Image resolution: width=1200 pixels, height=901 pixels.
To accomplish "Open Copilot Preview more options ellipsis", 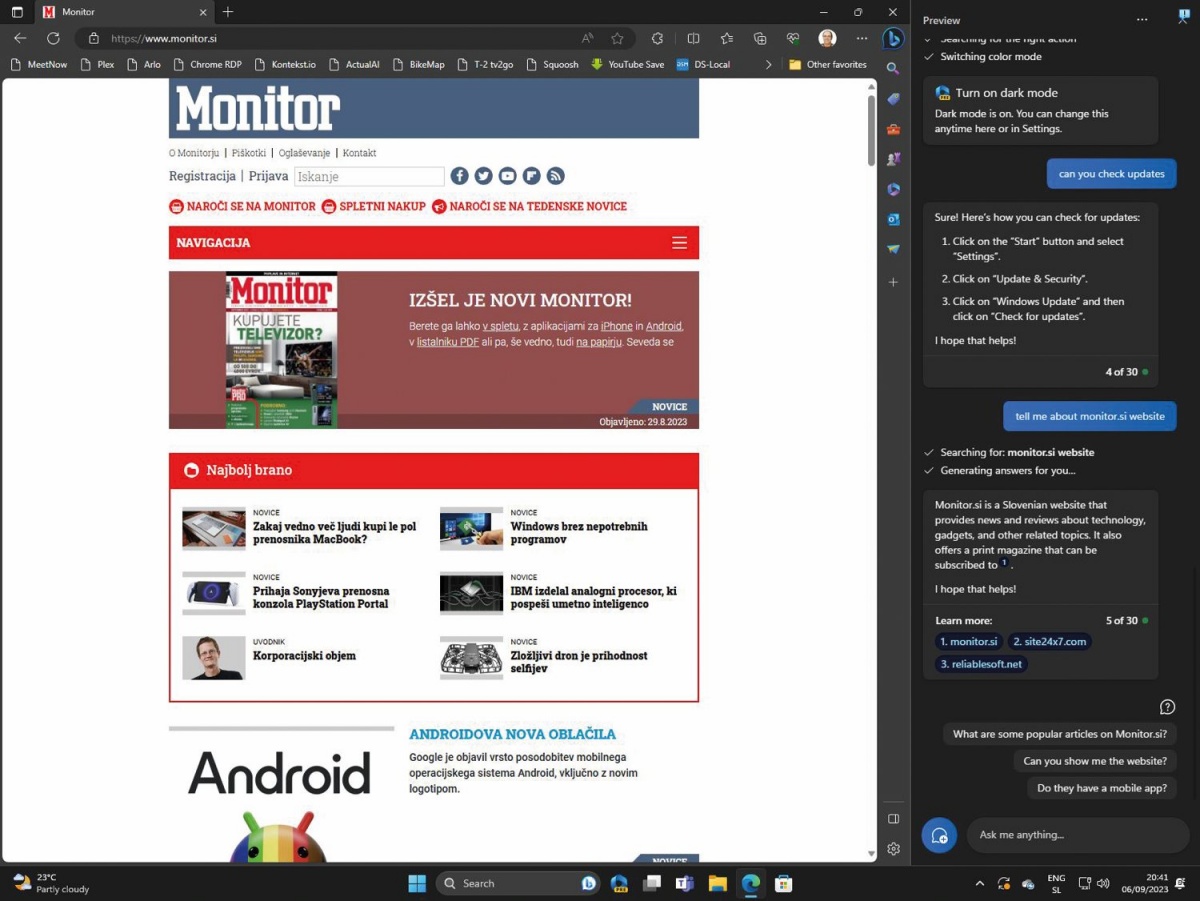I will coord(1142,20).
